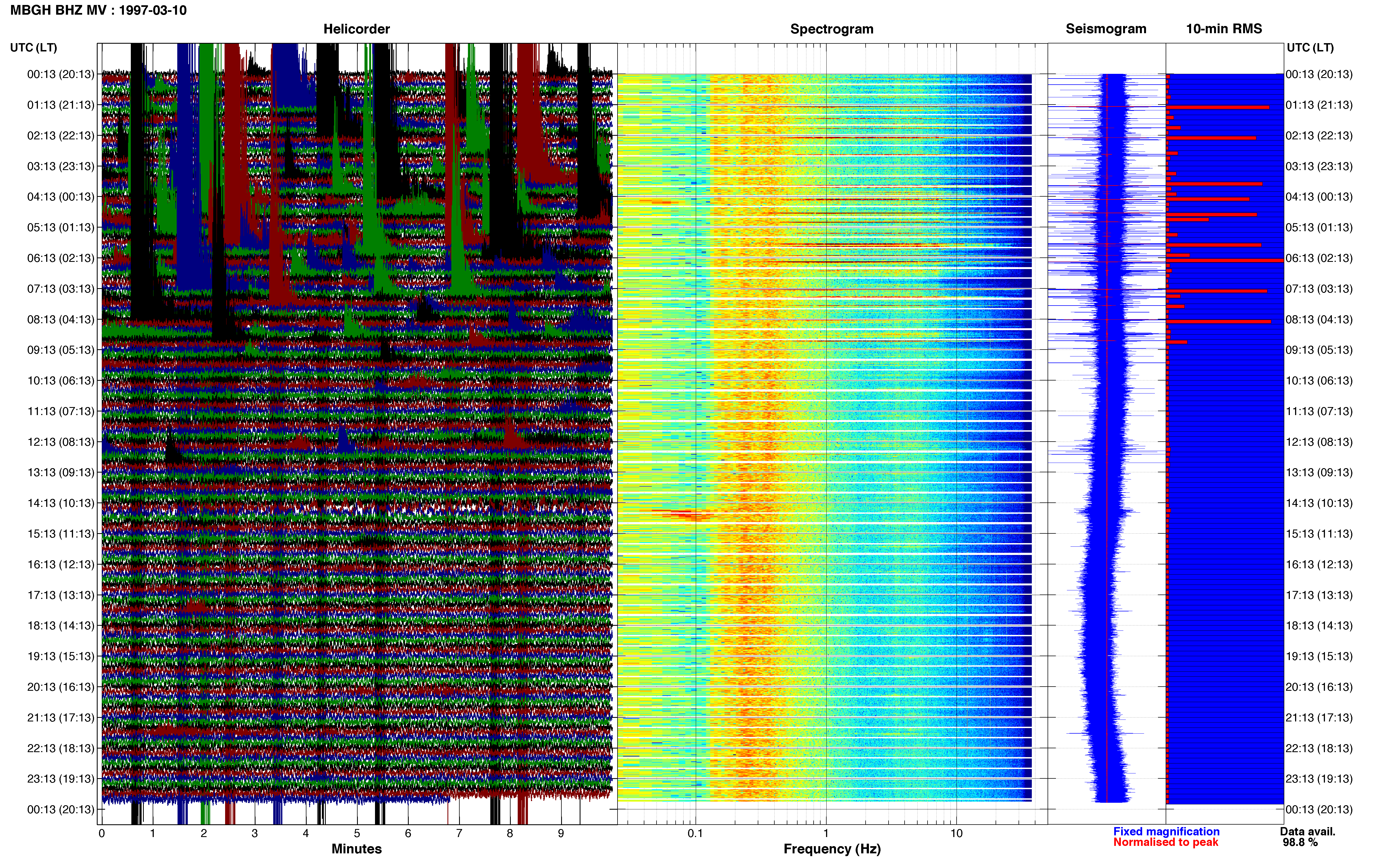Click the longest red RMS bar near 06:13
The height and width of the screenshot is (868, 1388).
[x=1225, y=261]
